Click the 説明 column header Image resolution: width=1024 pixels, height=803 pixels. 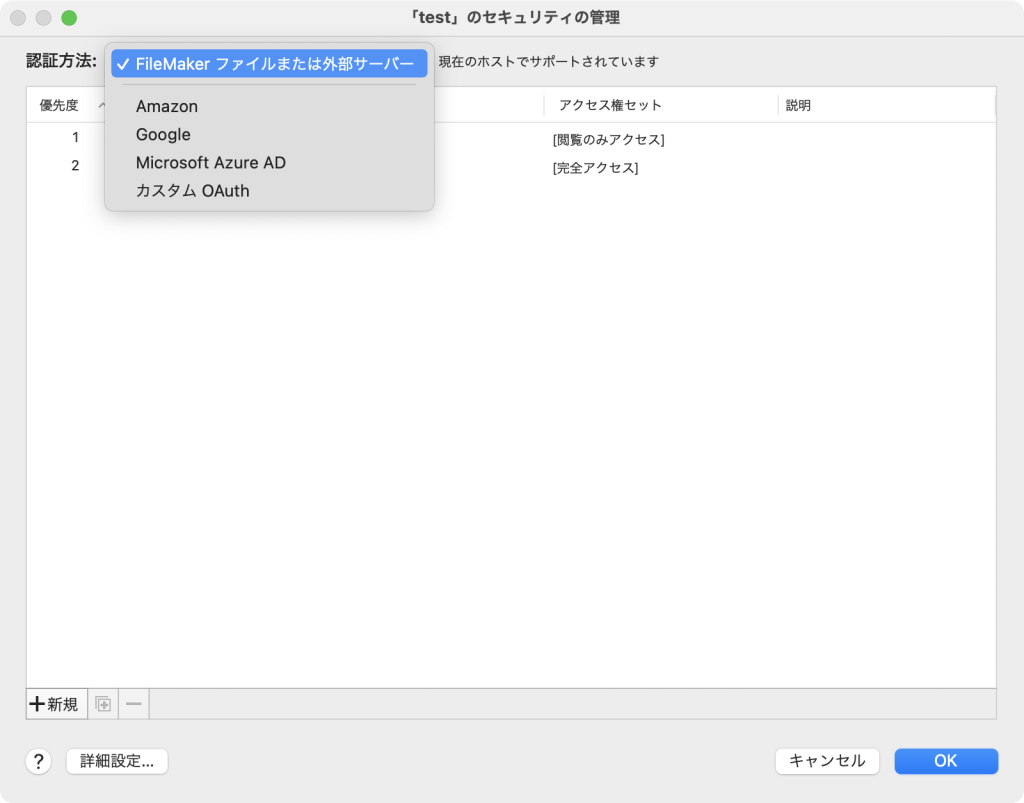click(798, 105)
